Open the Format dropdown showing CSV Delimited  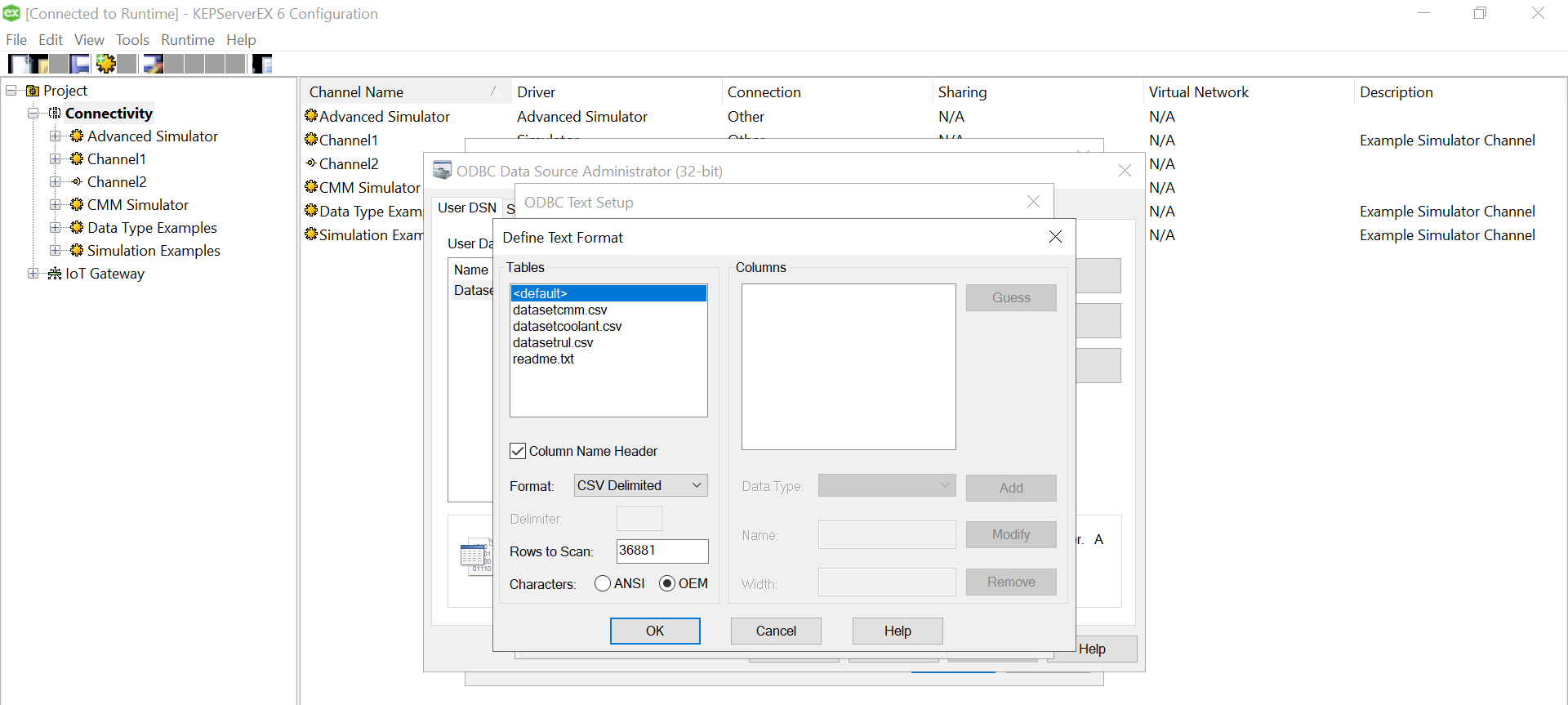click(640, 485)
